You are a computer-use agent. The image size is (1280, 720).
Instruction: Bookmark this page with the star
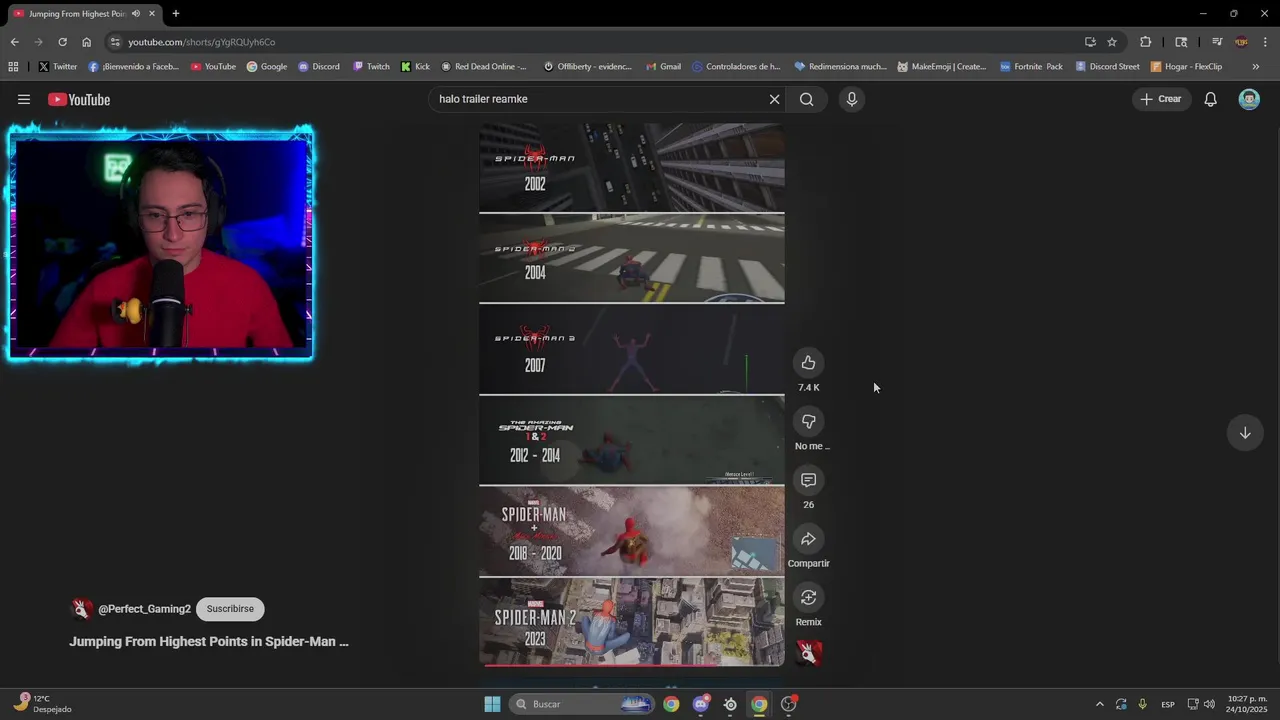click(1112, 42)
